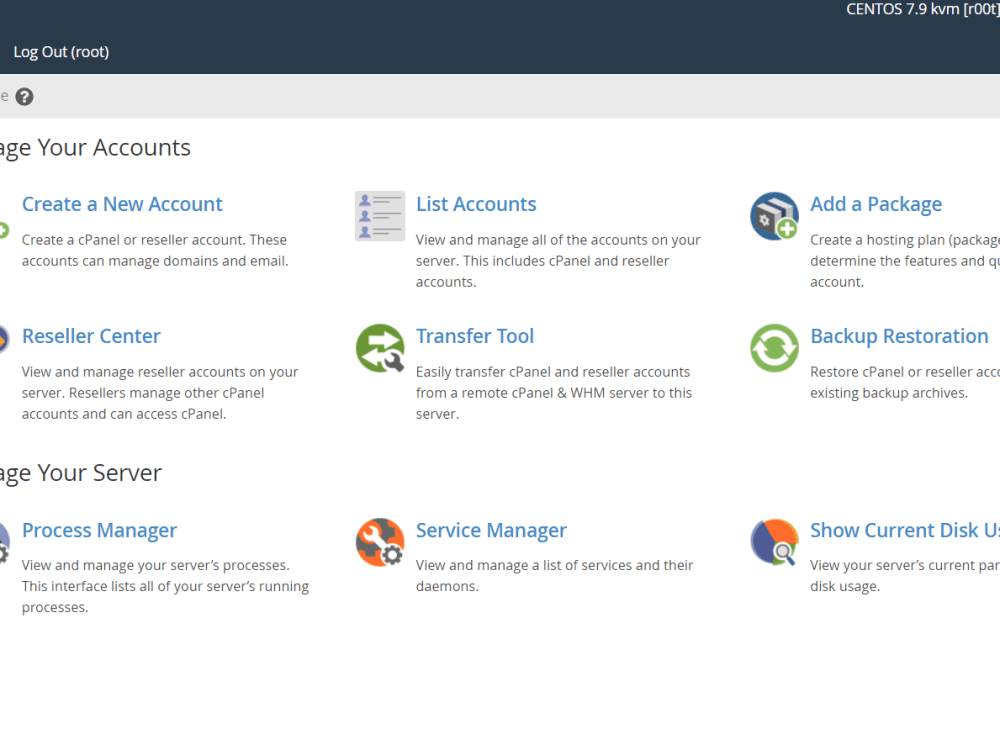The width and height of the screenshot is (1000, 750).
Task: Click the List Accounts user-list icon
Action: [x=379, y=216]
